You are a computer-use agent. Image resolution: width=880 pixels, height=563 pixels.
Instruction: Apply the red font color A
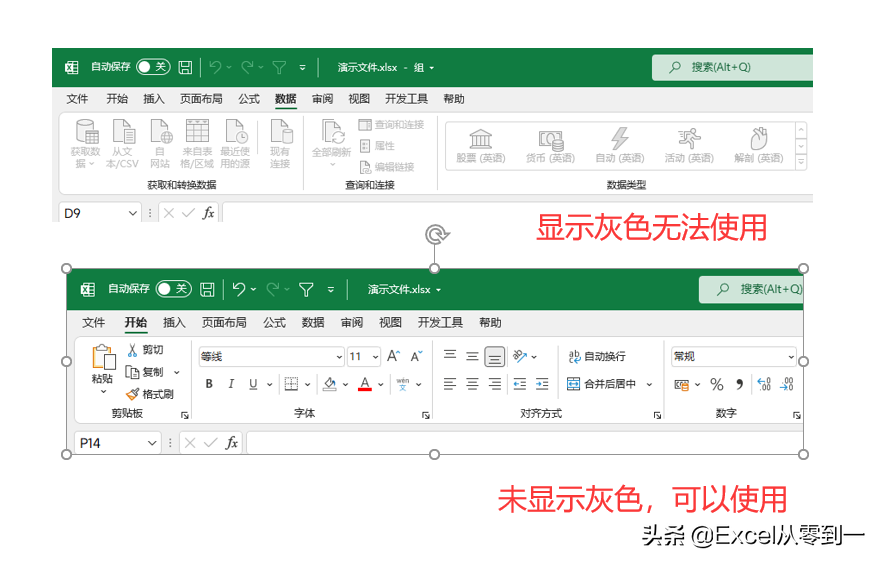[365, 384]
